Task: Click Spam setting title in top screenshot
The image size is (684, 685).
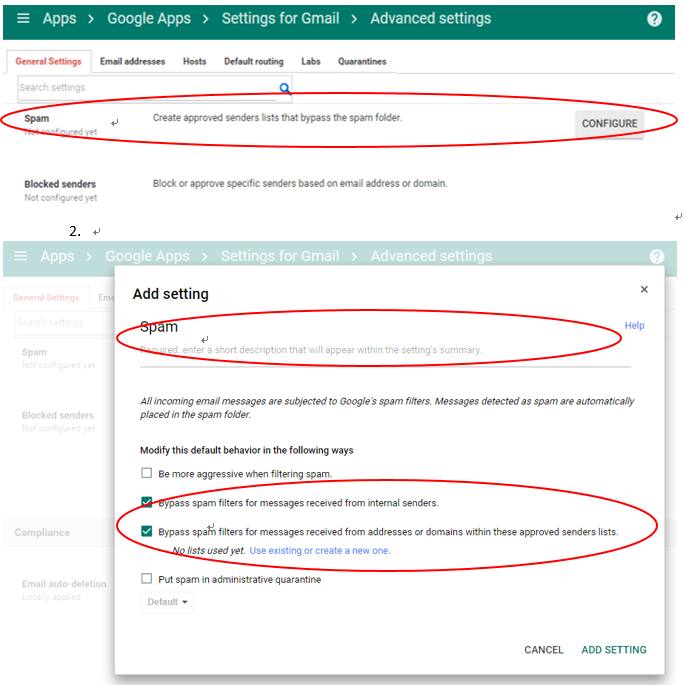Action: 37,118
